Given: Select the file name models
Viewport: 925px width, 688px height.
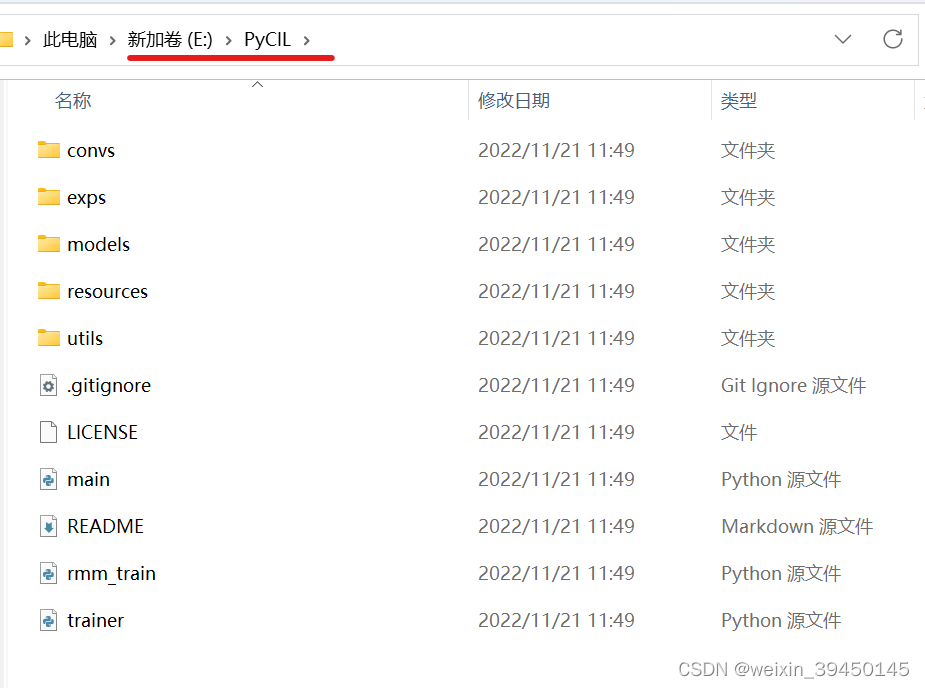Looking at the screenshot, I should (x=99, y=244).
